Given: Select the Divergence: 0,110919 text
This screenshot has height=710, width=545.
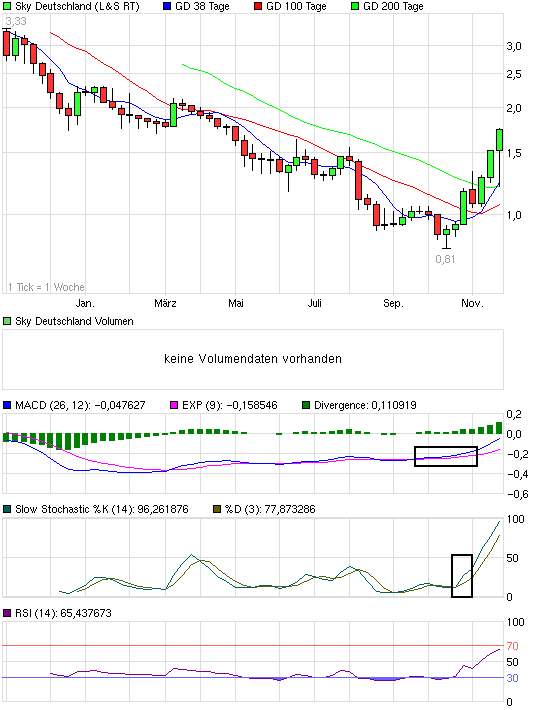Looking at the screenshot, I should click(365, 405).
